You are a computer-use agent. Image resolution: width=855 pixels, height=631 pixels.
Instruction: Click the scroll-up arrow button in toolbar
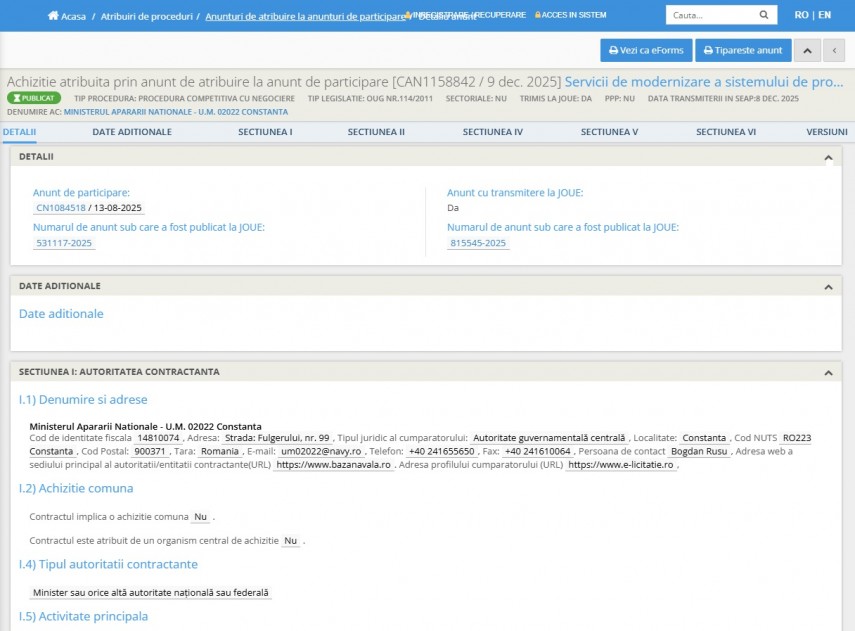[x=808, y=50]
